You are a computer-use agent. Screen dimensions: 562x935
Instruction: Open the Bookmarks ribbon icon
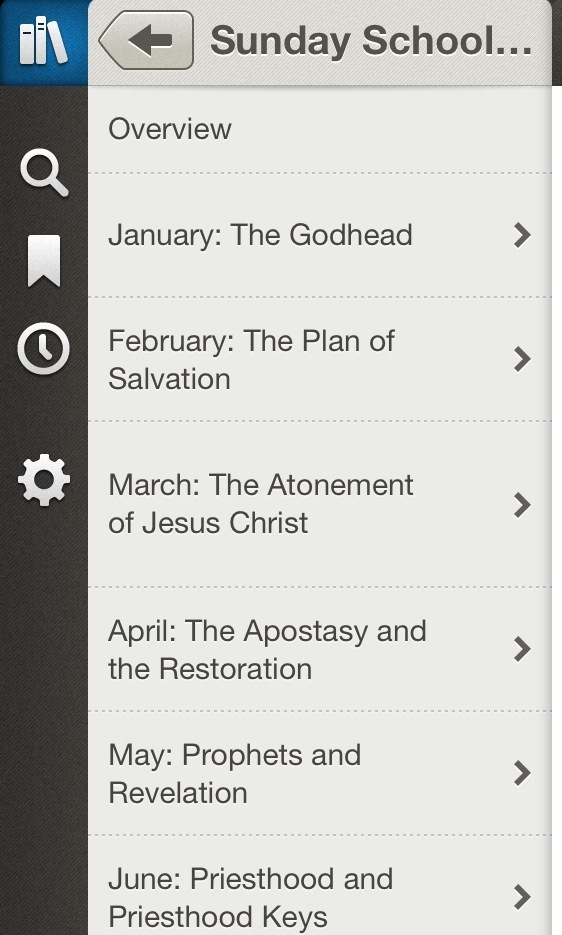[44, 261]
